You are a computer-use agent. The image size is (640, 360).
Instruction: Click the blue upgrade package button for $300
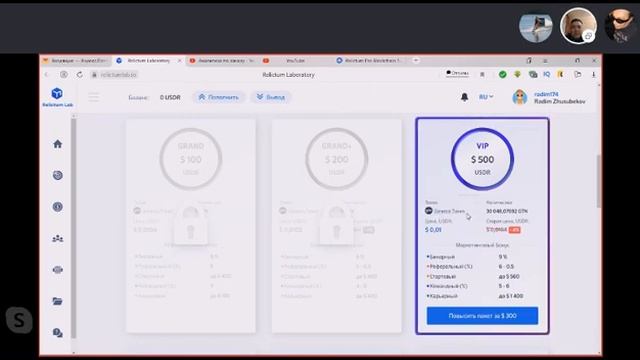pyautogui.click(x=482, y=316)
